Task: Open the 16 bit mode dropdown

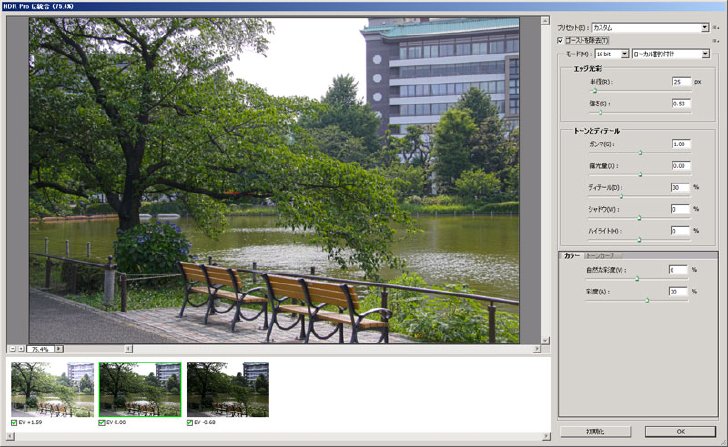Action: pos(611,54)
